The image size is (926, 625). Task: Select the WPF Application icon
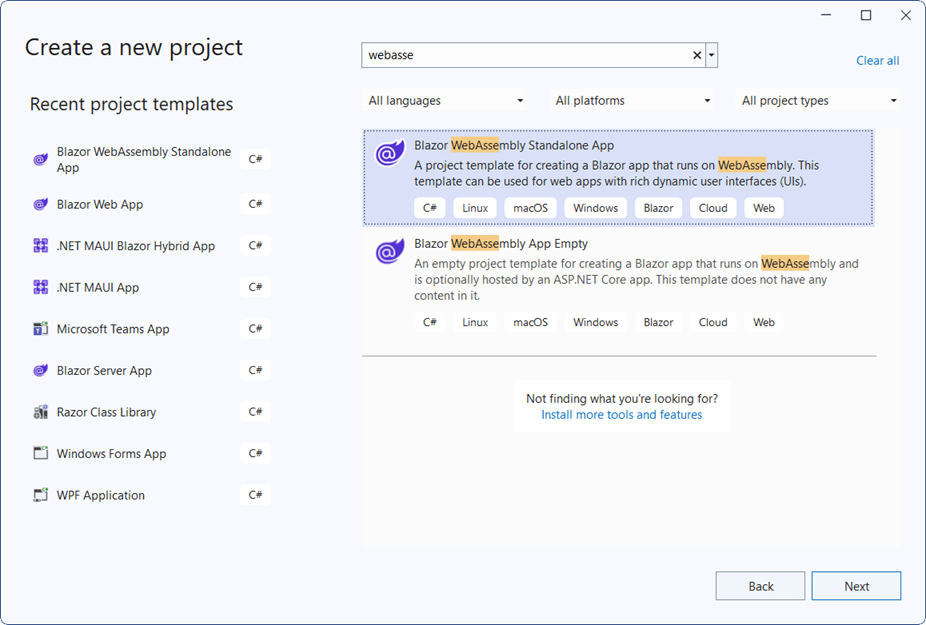40,494
